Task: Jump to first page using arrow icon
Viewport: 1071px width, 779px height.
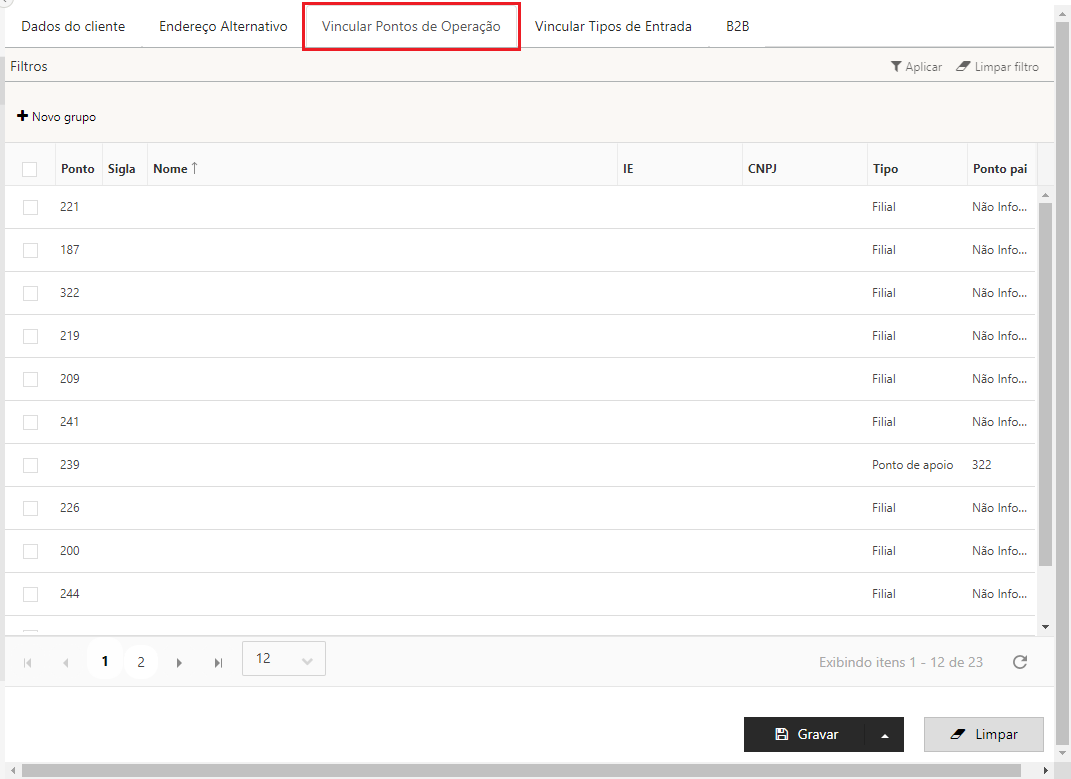Action: coord(27,662)
